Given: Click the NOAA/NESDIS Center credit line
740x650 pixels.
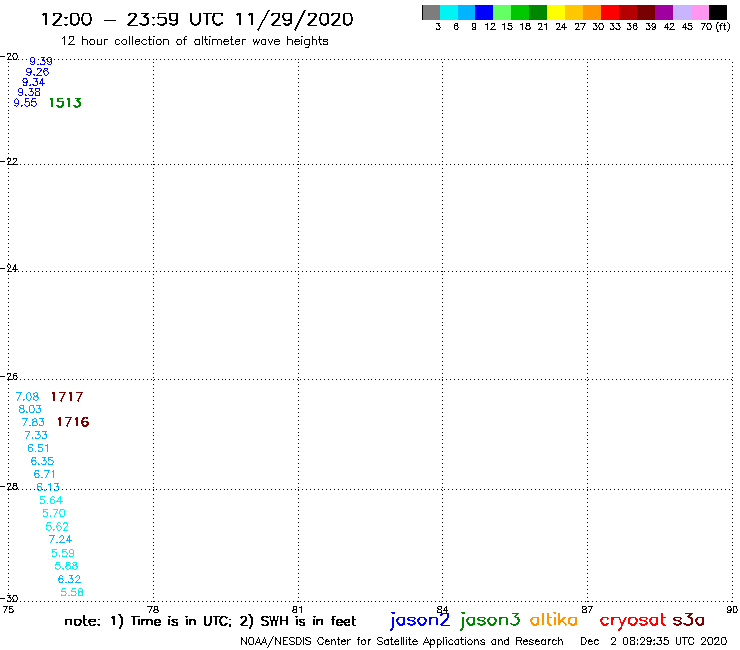Looking at the screenshot, I should [x=402, y=642].
